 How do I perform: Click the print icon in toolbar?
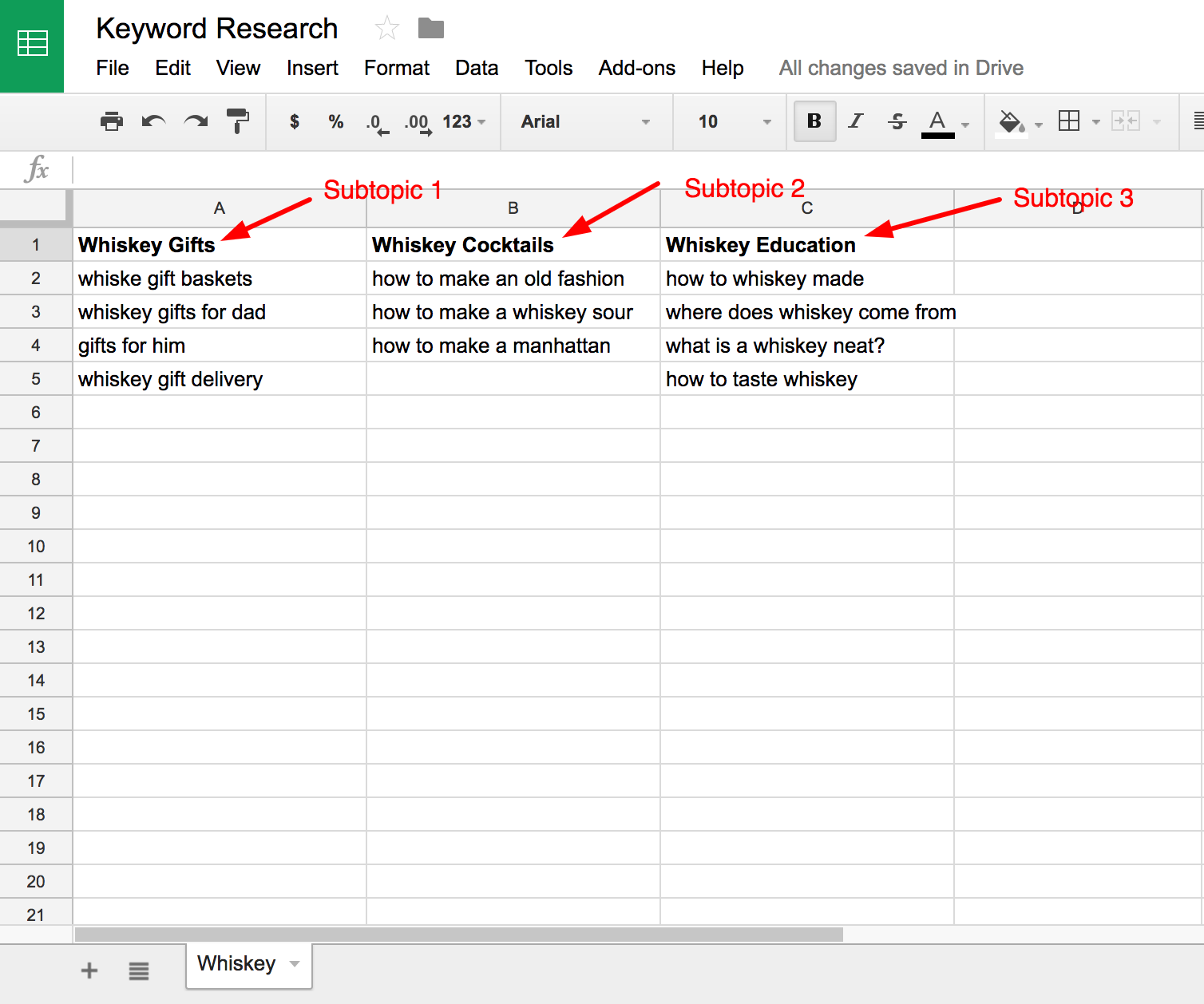pos(112,121)
